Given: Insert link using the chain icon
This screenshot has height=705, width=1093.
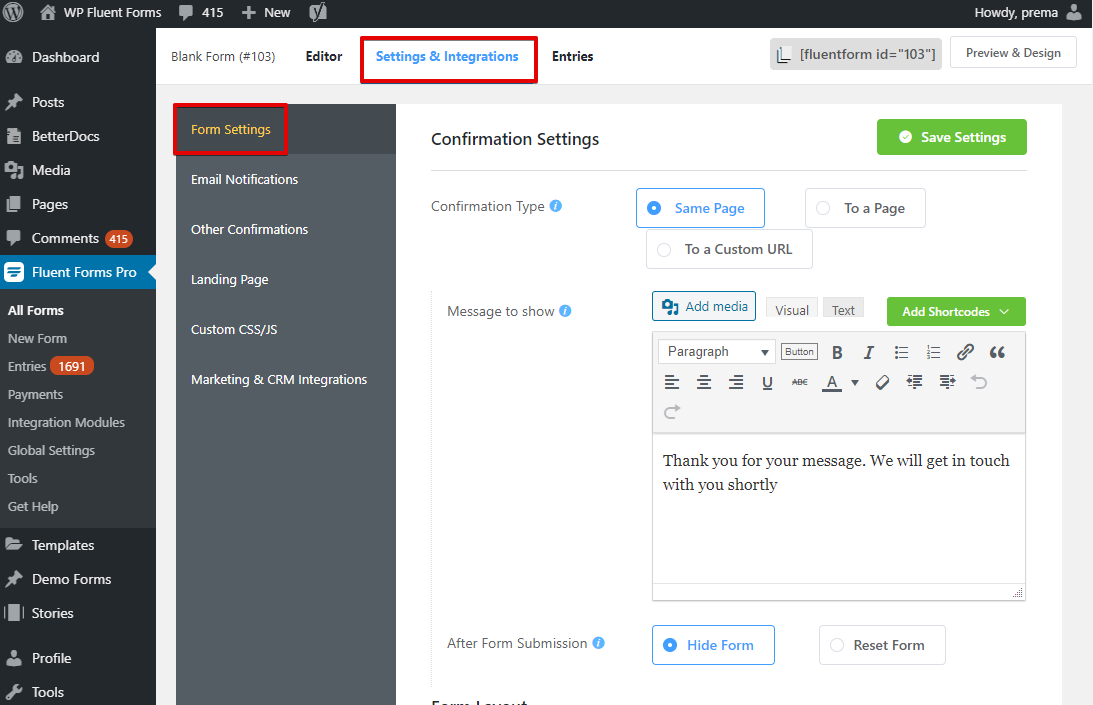Looking at the screenshot, I should tap(965, 352).
